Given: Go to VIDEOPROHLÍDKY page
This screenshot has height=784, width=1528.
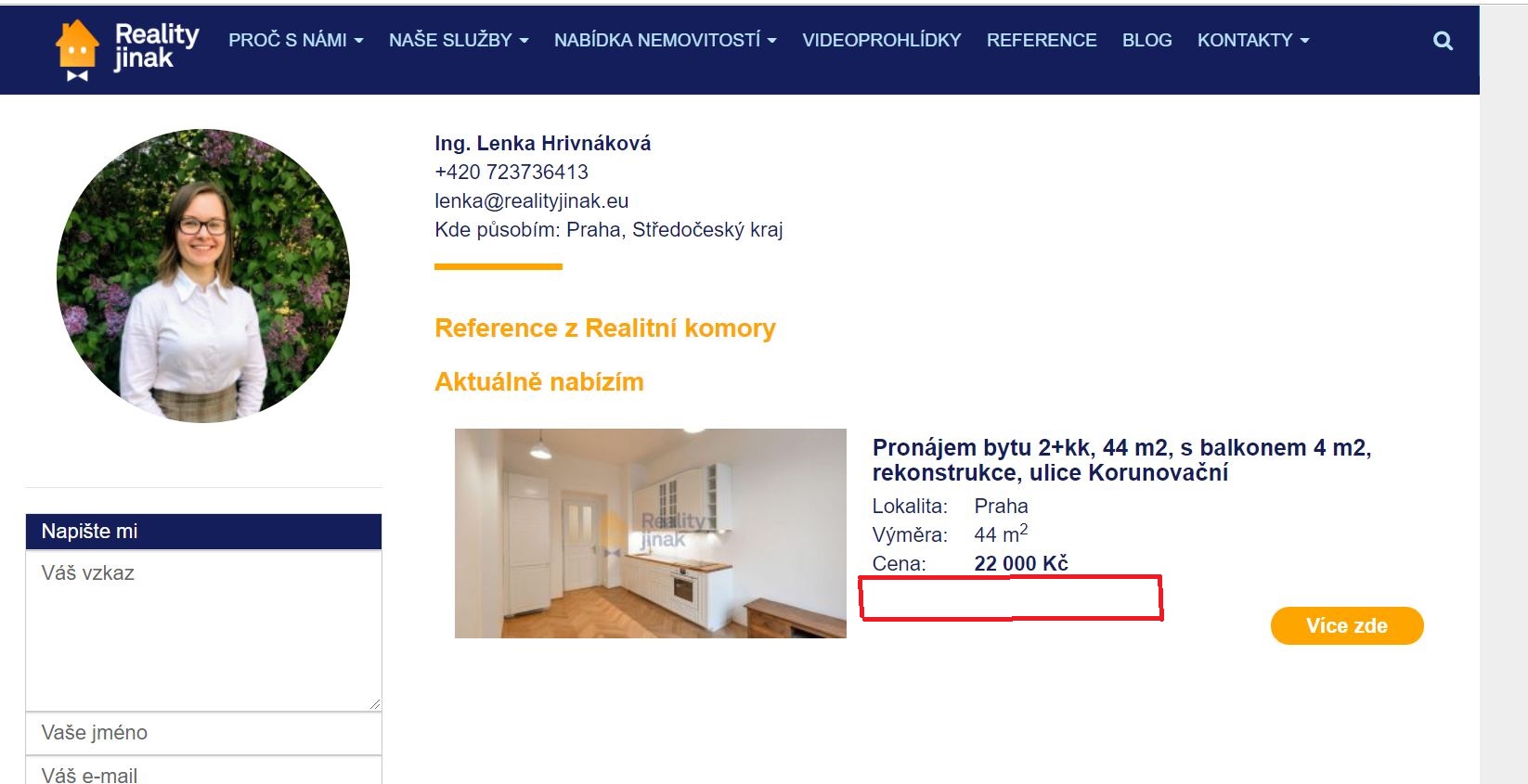Looking at the screenshot, I should [x=882, y=40].
